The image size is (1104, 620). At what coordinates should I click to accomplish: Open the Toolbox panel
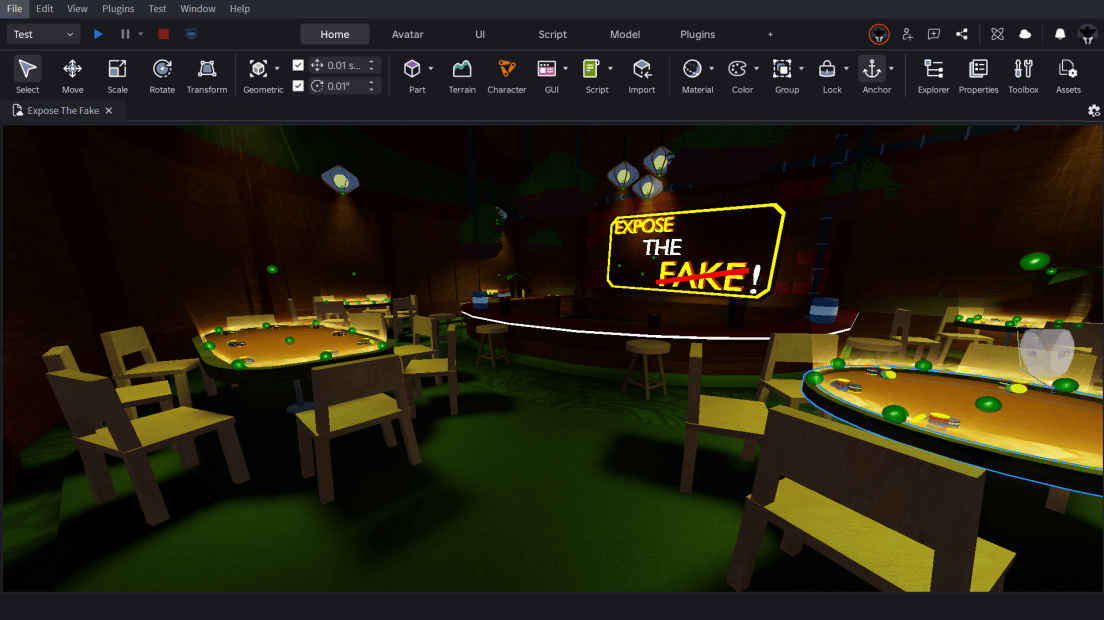(1023, 75)
